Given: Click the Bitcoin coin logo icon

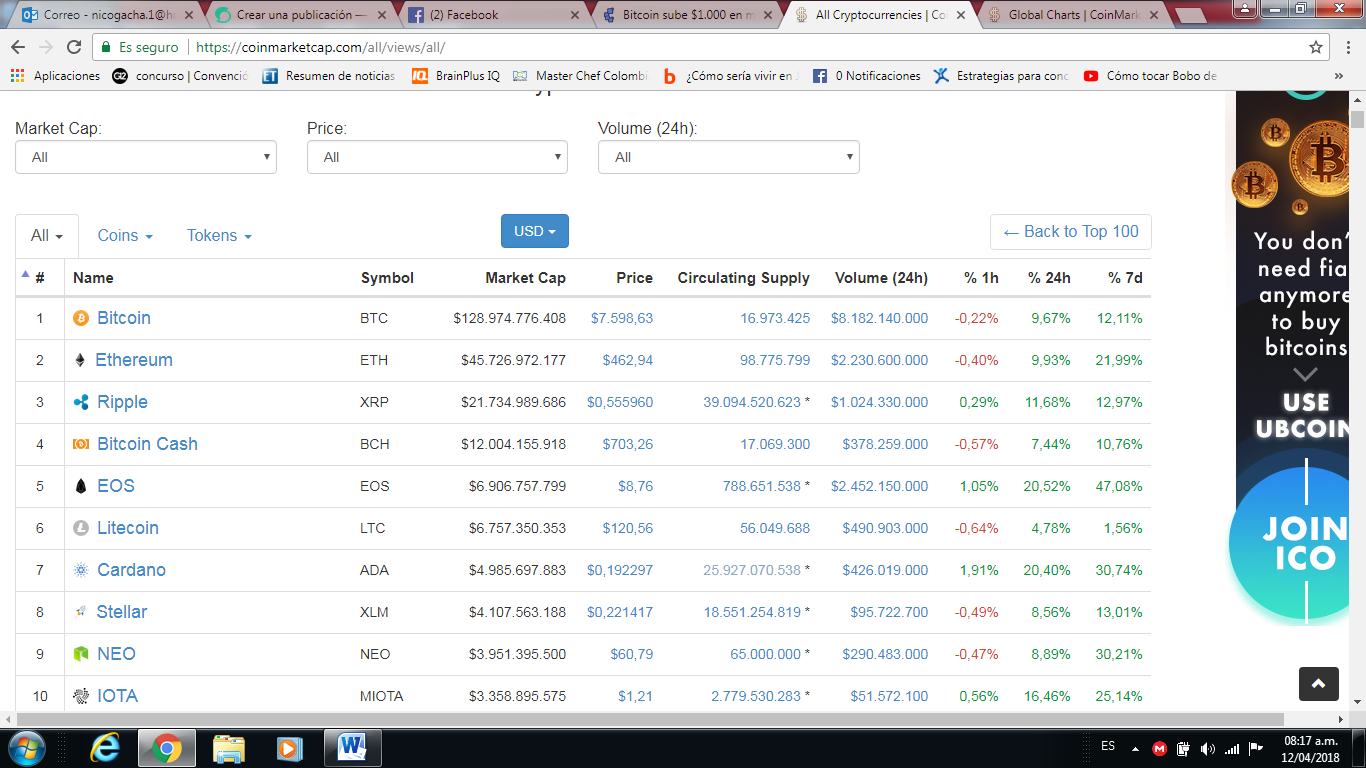Looking at the screenshot, I should (81, 318).
